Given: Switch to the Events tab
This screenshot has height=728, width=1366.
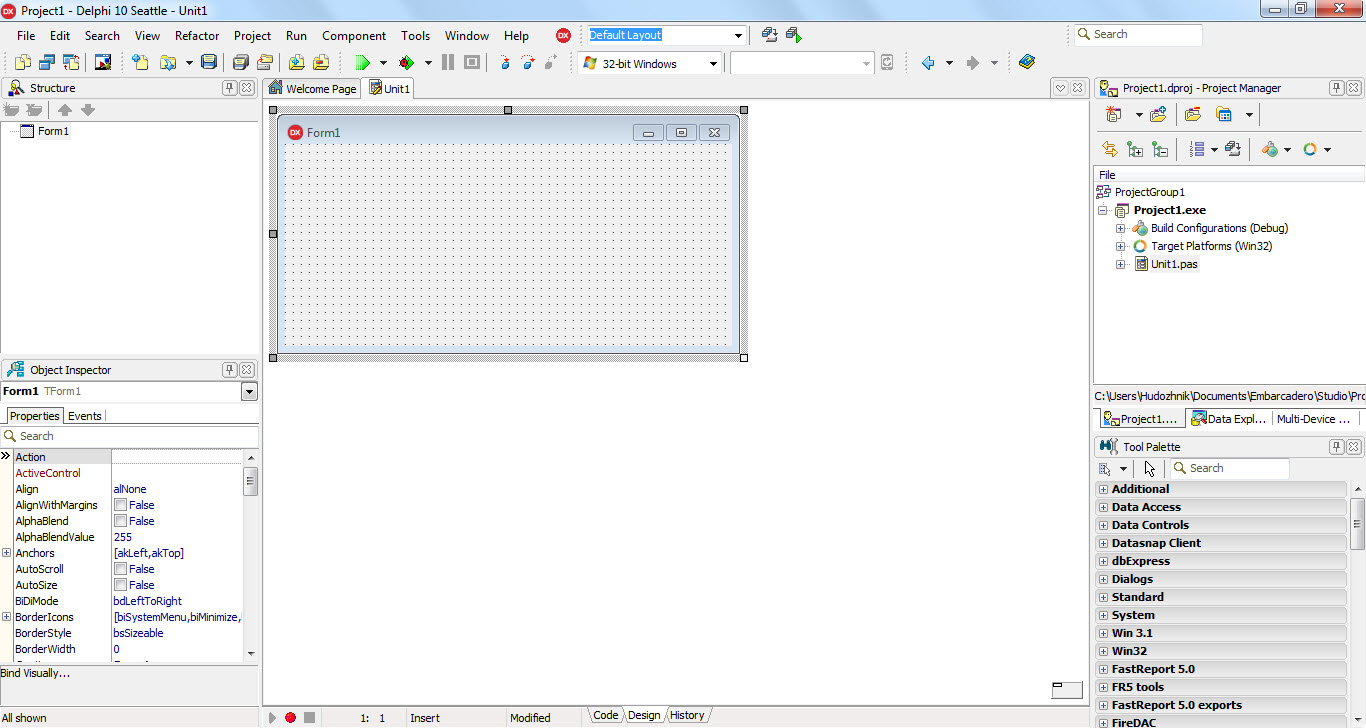Looking at the screenshot, I should [84, 416].
